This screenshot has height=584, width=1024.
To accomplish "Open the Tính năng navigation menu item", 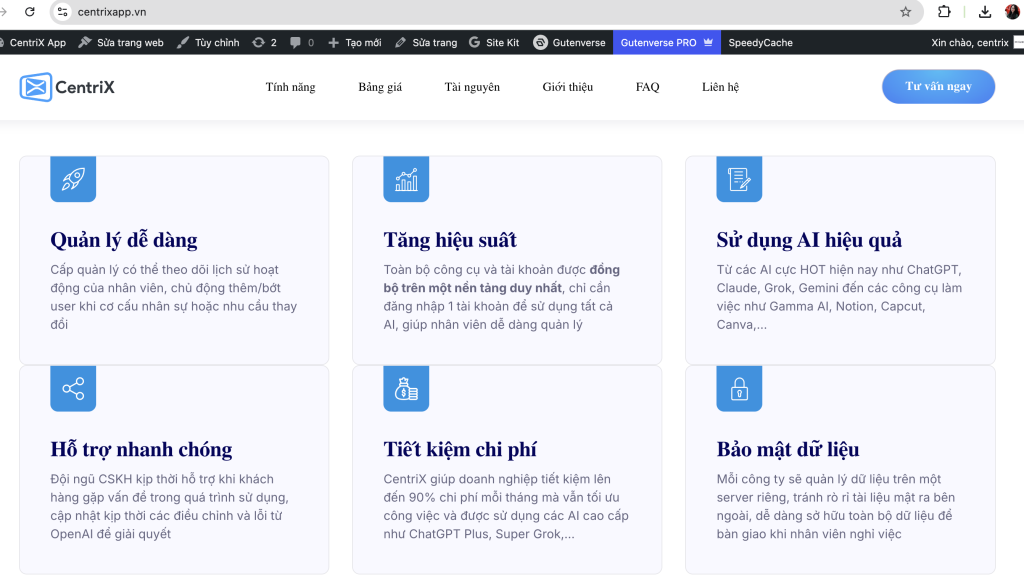I will [290, 87].
